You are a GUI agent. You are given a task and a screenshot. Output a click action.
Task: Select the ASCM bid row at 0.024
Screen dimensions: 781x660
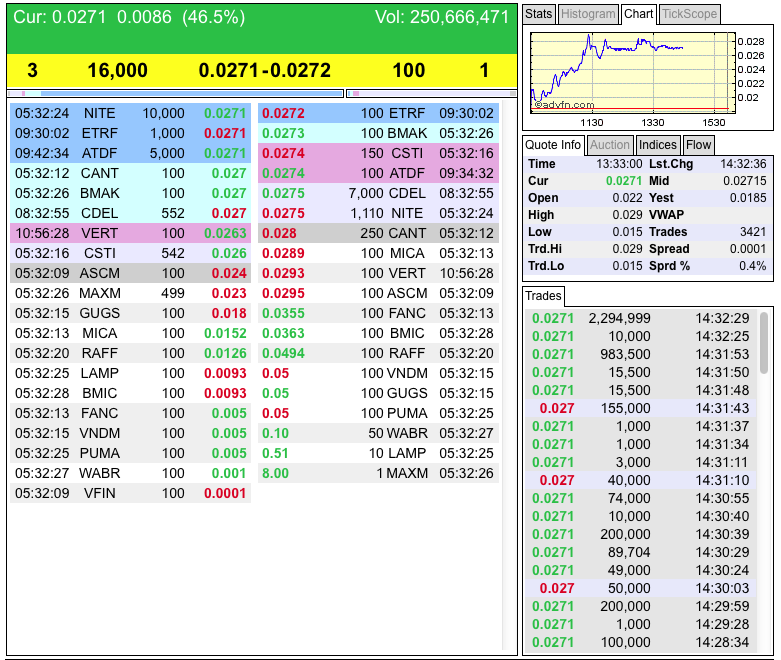pyautogui.click(x=130, y=273)
